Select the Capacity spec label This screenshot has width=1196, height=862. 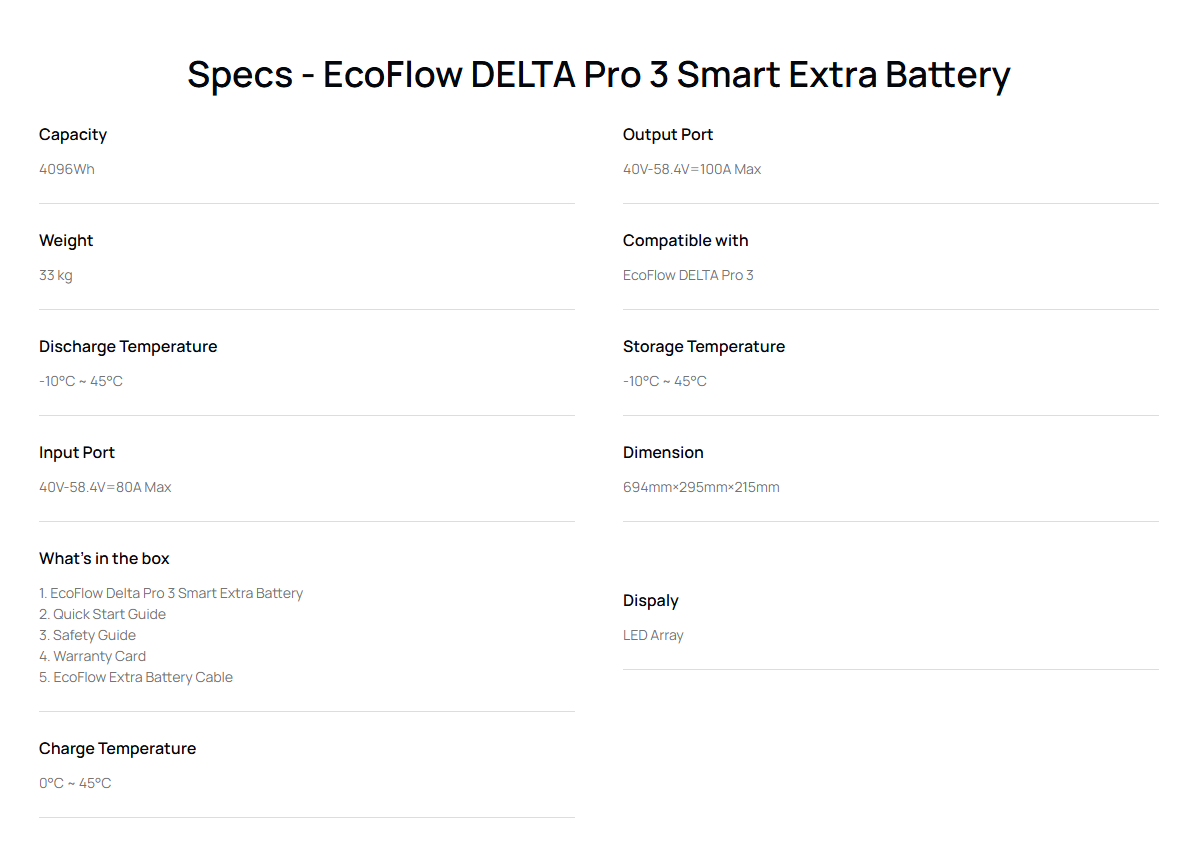click(x=73, y=135)
